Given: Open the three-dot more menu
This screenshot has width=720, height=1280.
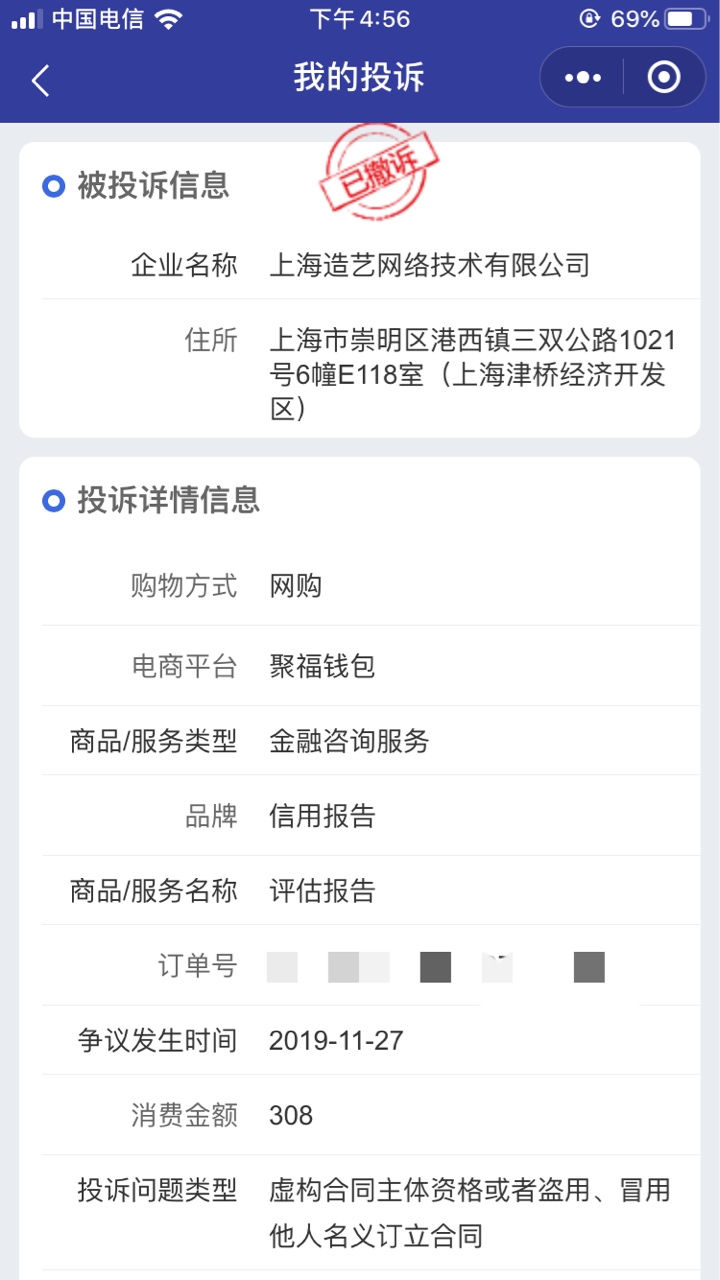Looking at the screenshot, I should point(582,77).
